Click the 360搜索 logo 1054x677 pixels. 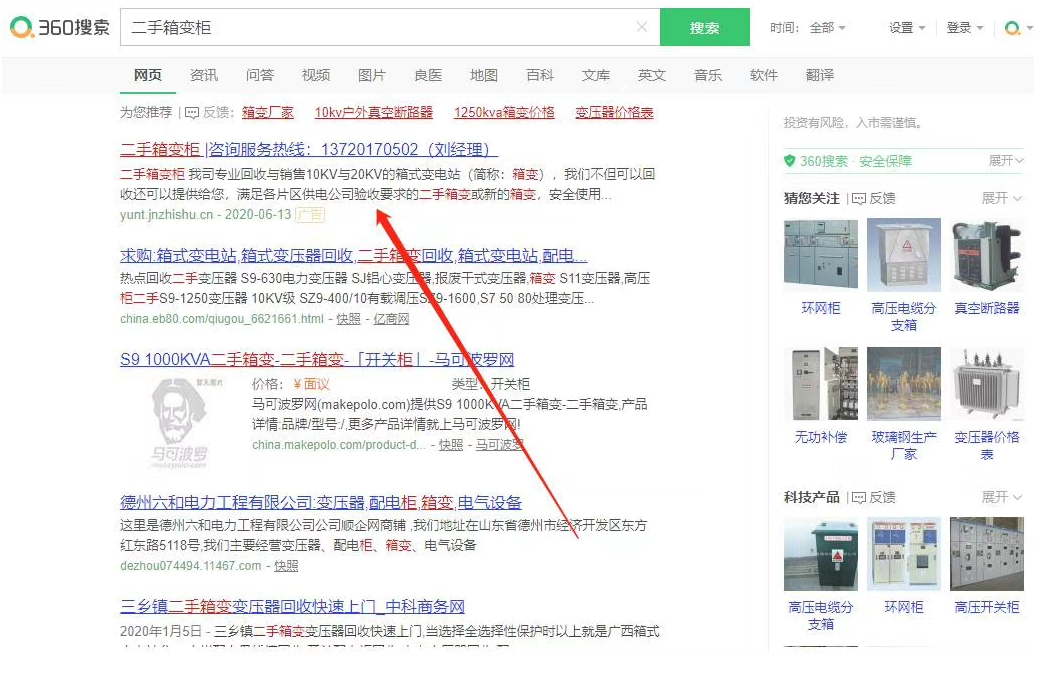59,28
